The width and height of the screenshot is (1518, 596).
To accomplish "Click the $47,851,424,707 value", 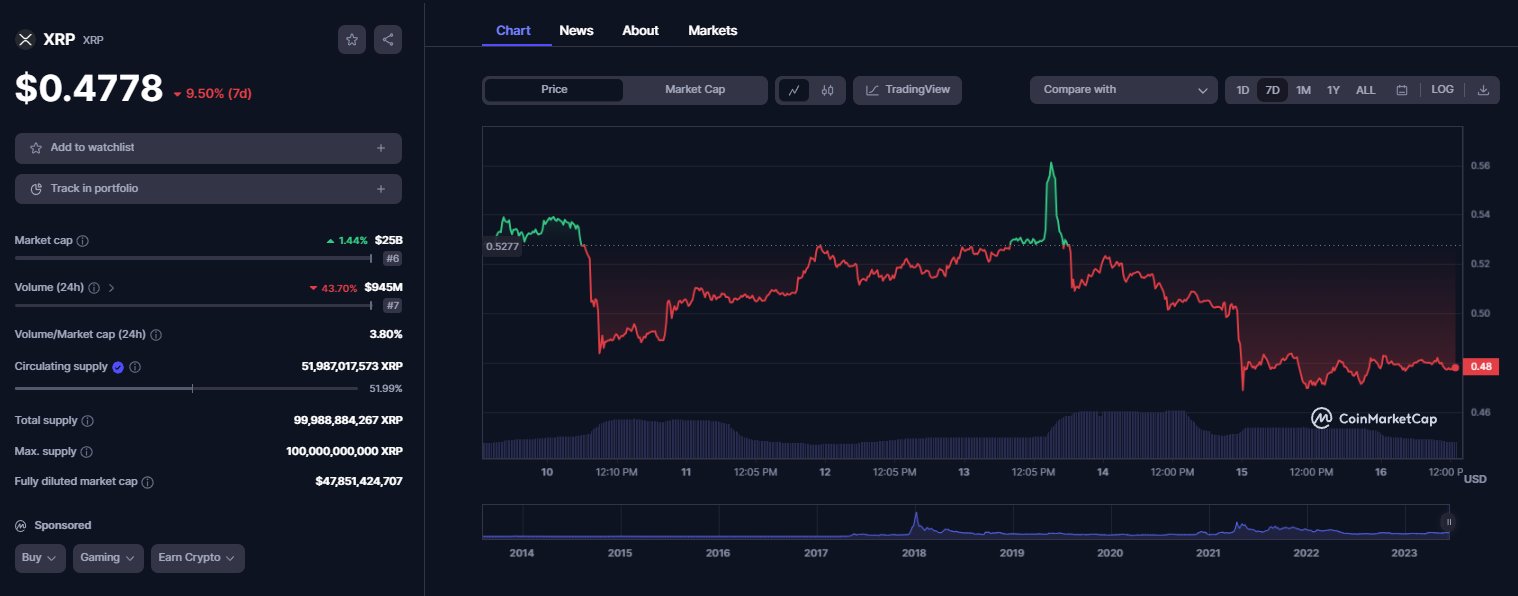I will [359, 482].
